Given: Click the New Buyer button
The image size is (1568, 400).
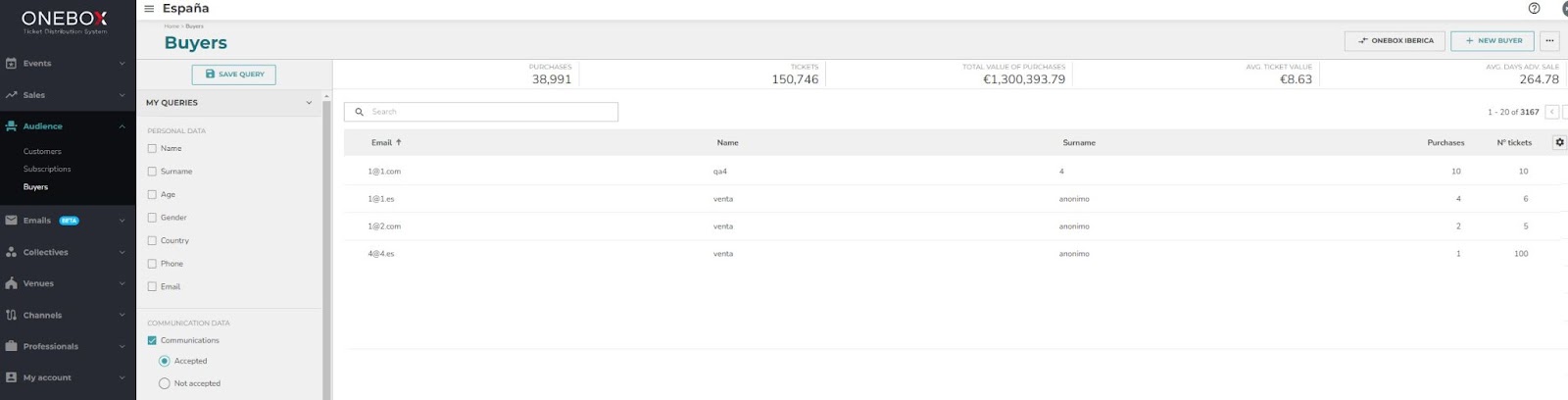Looking at the screenshot, I should tap(1493, 40).
